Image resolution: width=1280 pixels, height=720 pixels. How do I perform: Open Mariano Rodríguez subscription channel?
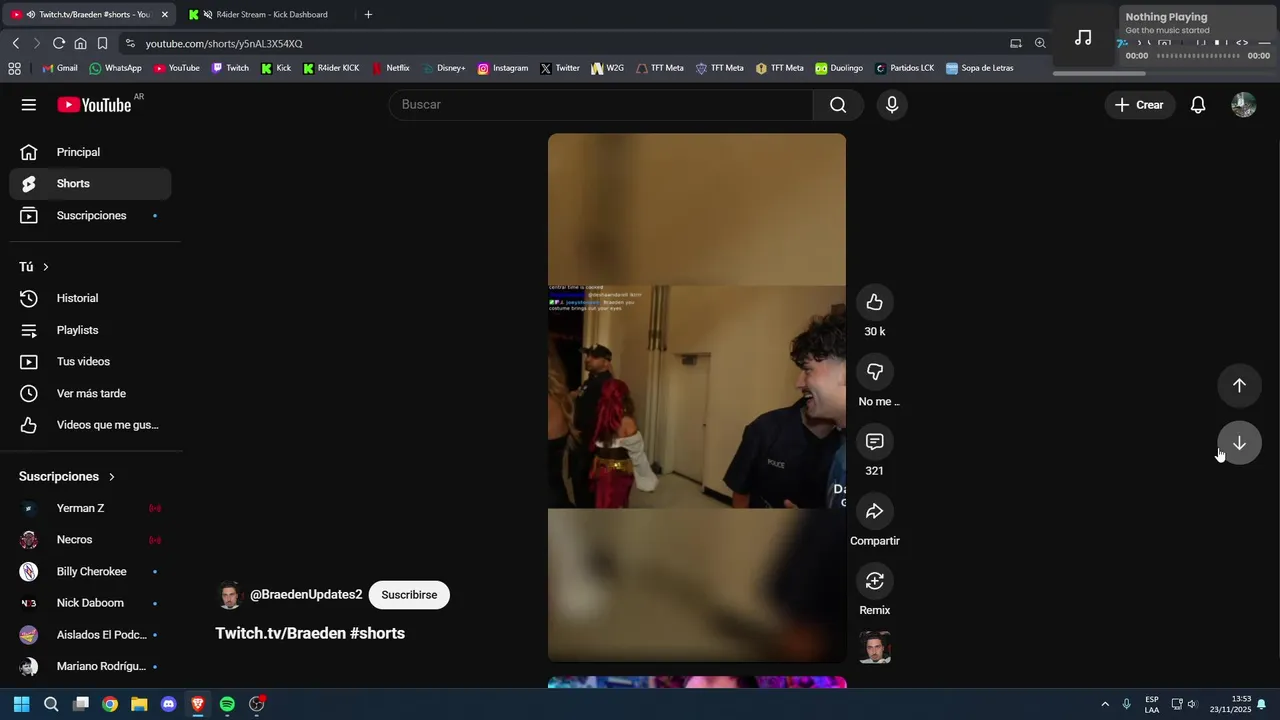(91, 667)
